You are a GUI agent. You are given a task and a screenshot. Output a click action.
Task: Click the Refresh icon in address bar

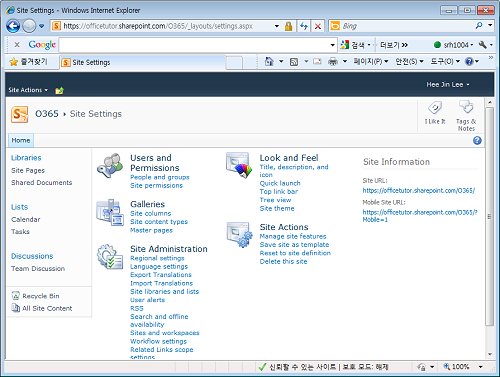tap(303, 26)
